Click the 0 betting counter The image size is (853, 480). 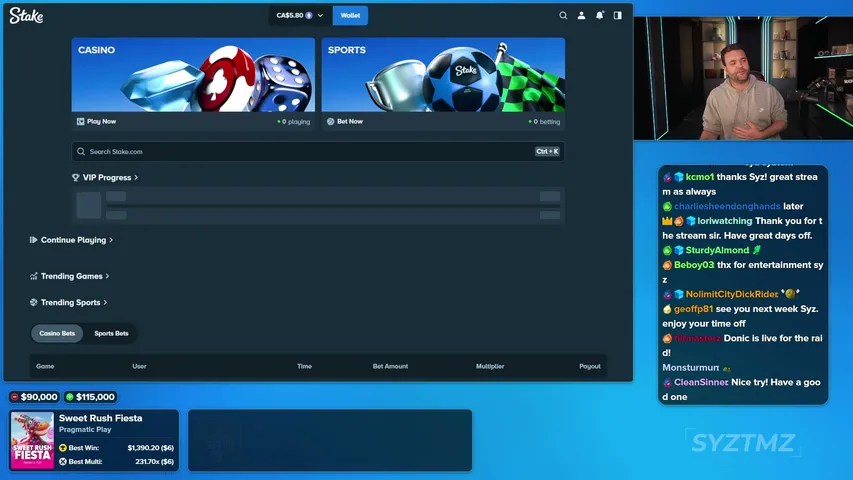544,122
